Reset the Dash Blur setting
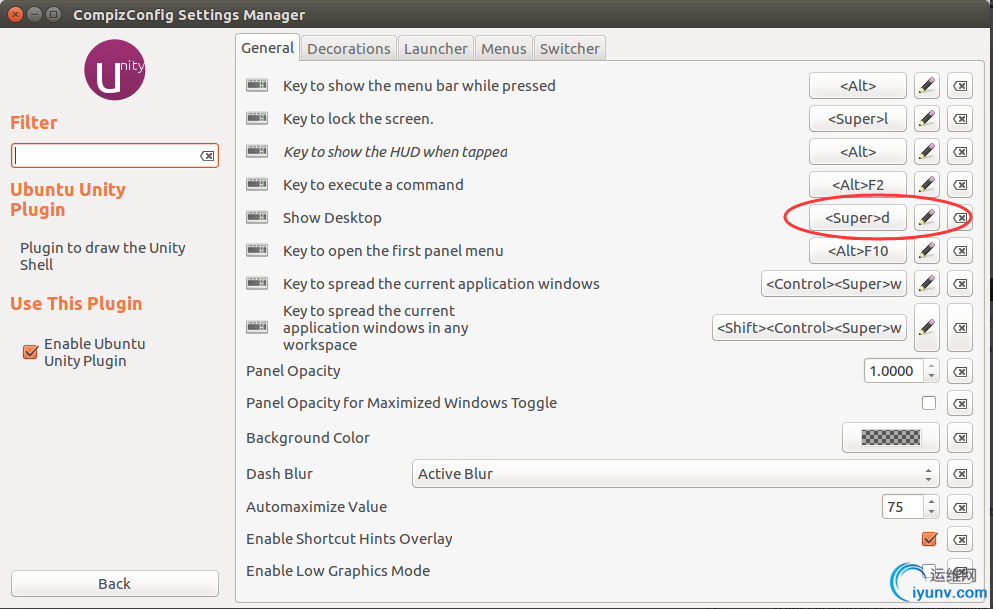 (x=960, y=474)
